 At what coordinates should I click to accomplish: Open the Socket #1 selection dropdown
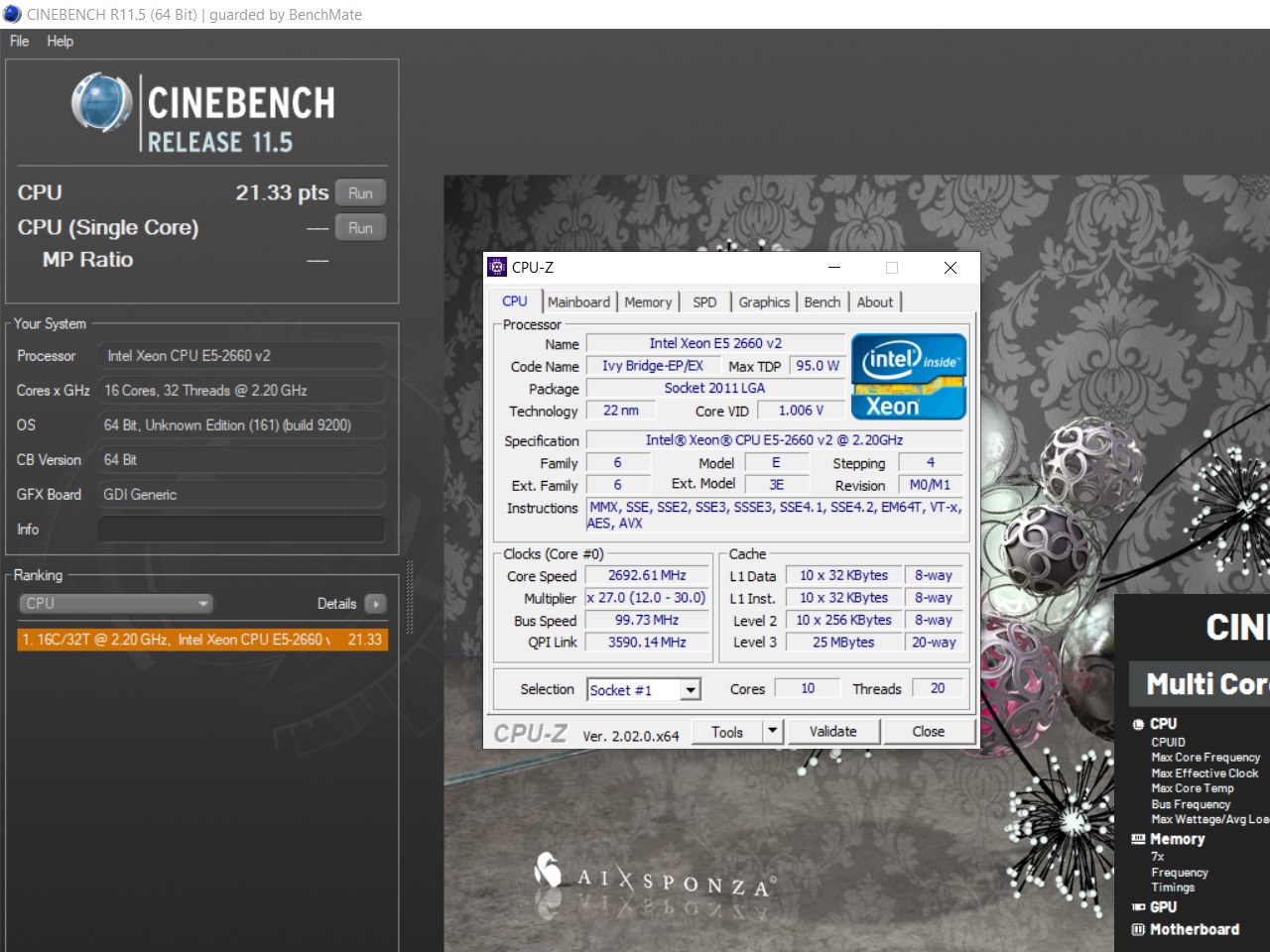[644, 690]
